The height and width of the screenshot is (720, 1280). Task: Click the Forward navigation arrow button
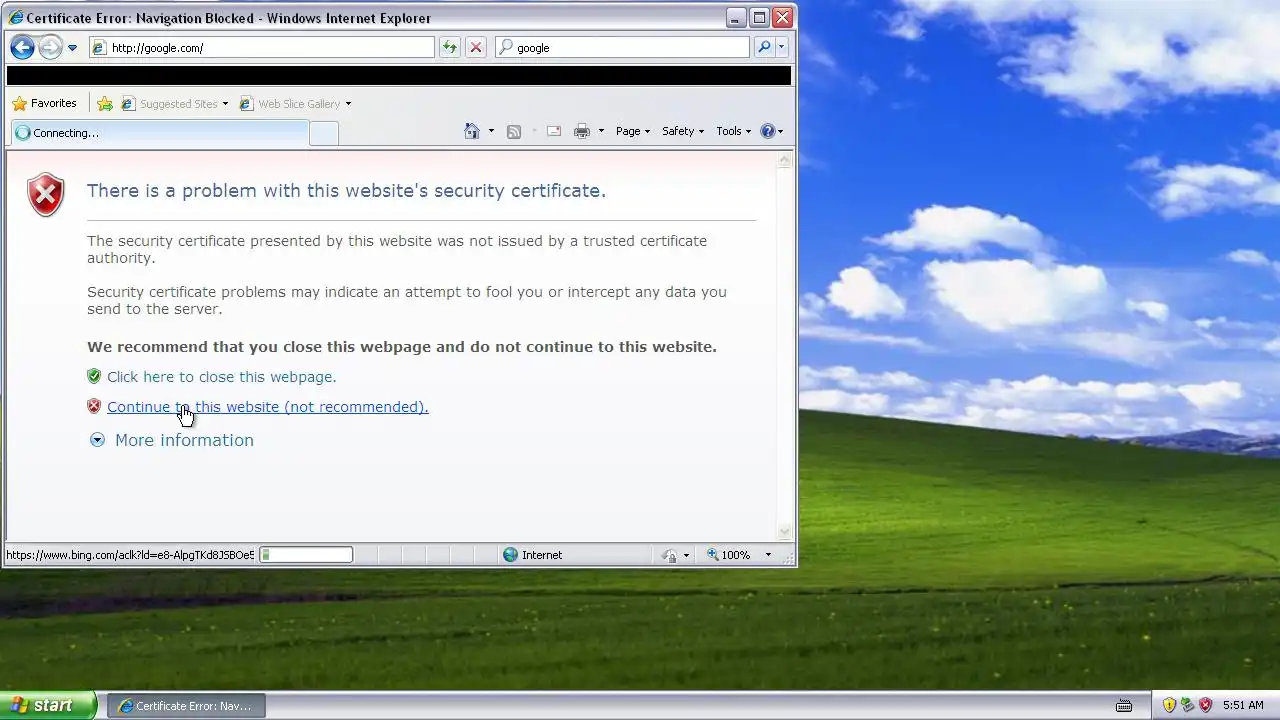[50, 47]
